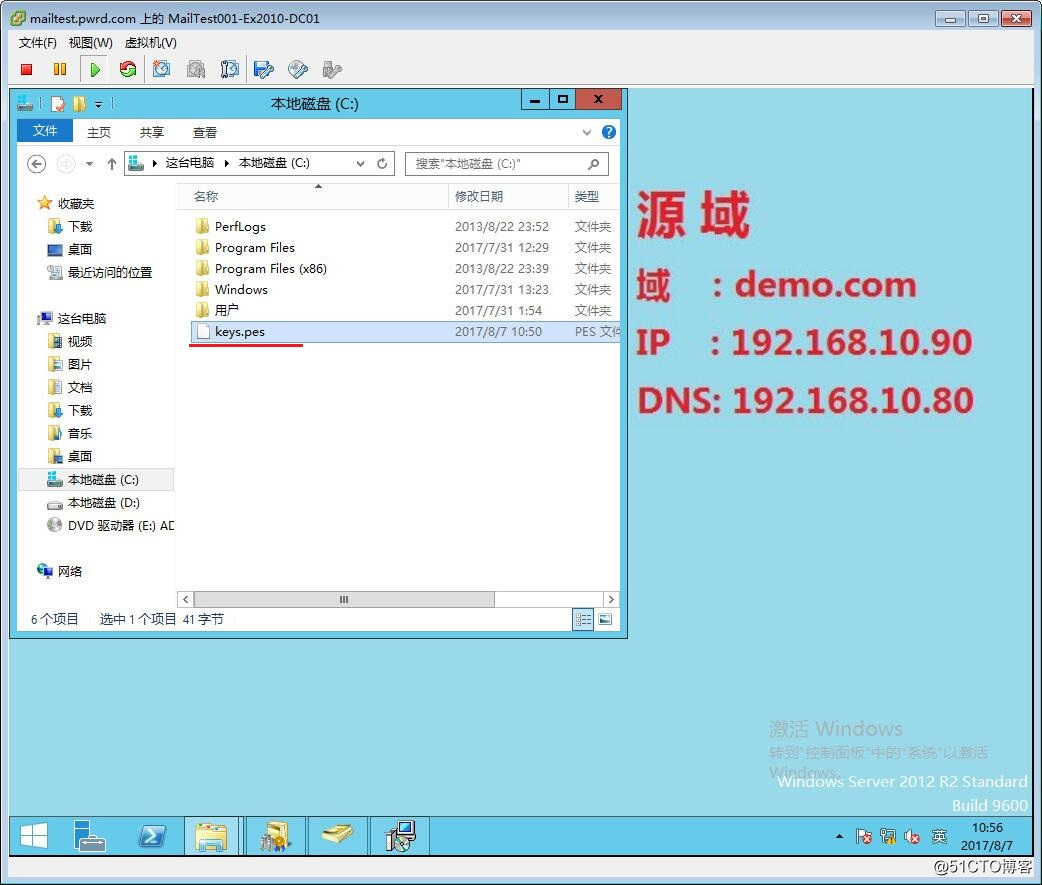Click the address bar refresh icon
The image size is (1042, 885).
(x=382, y=163)
